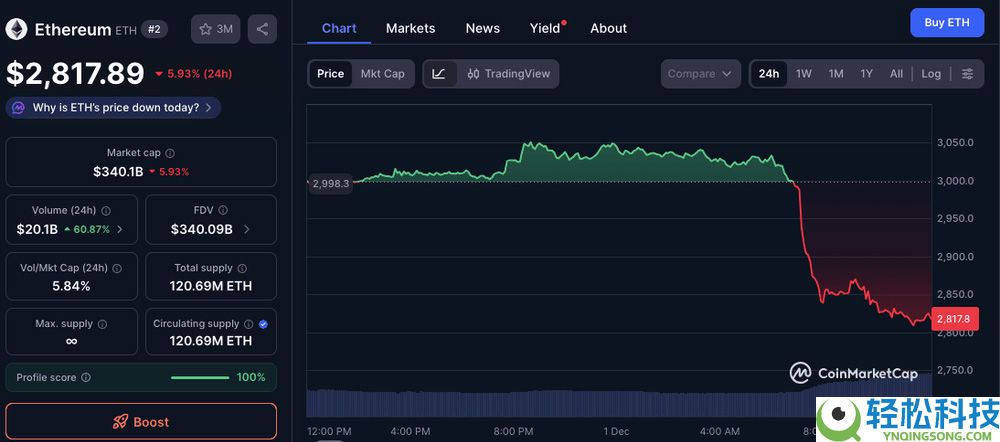The width and height of the screenshot is (1000, 442).
Task: Open the Compare dropdown
Action: click(700, 74)
